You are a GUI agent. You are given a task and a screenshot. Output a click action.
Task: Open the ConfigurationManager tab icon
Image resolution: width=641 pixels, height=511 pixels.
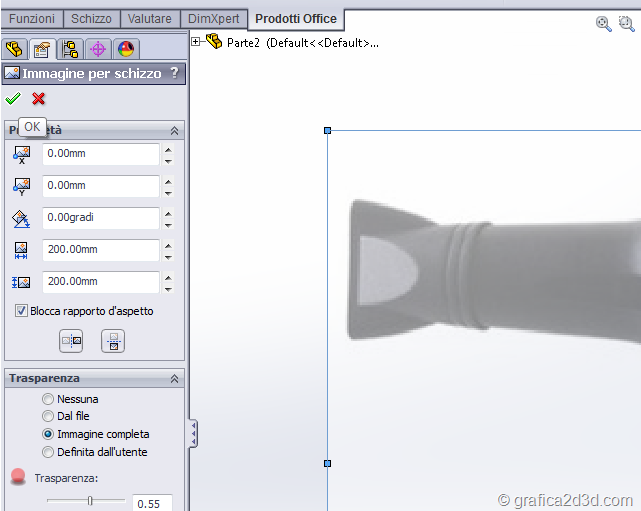coord(70,49)
